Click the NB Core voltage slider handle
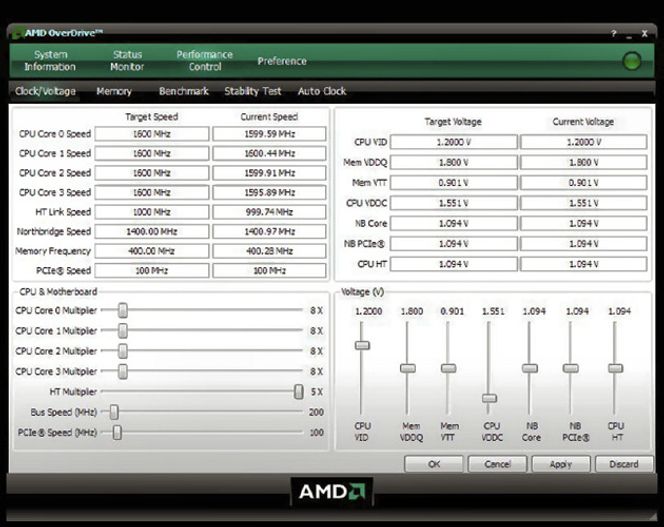This screenshot has width=664, height=527. click(530, 368)
